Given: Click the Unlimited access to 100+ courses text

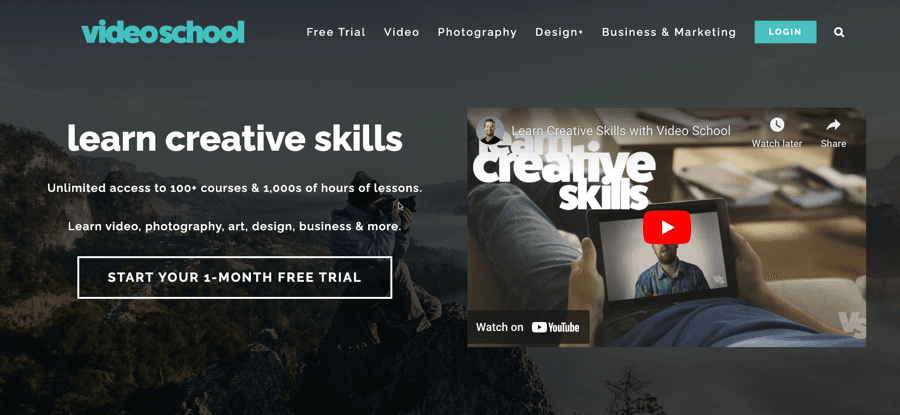Looking at the screenshot, I should coord(235,188).
